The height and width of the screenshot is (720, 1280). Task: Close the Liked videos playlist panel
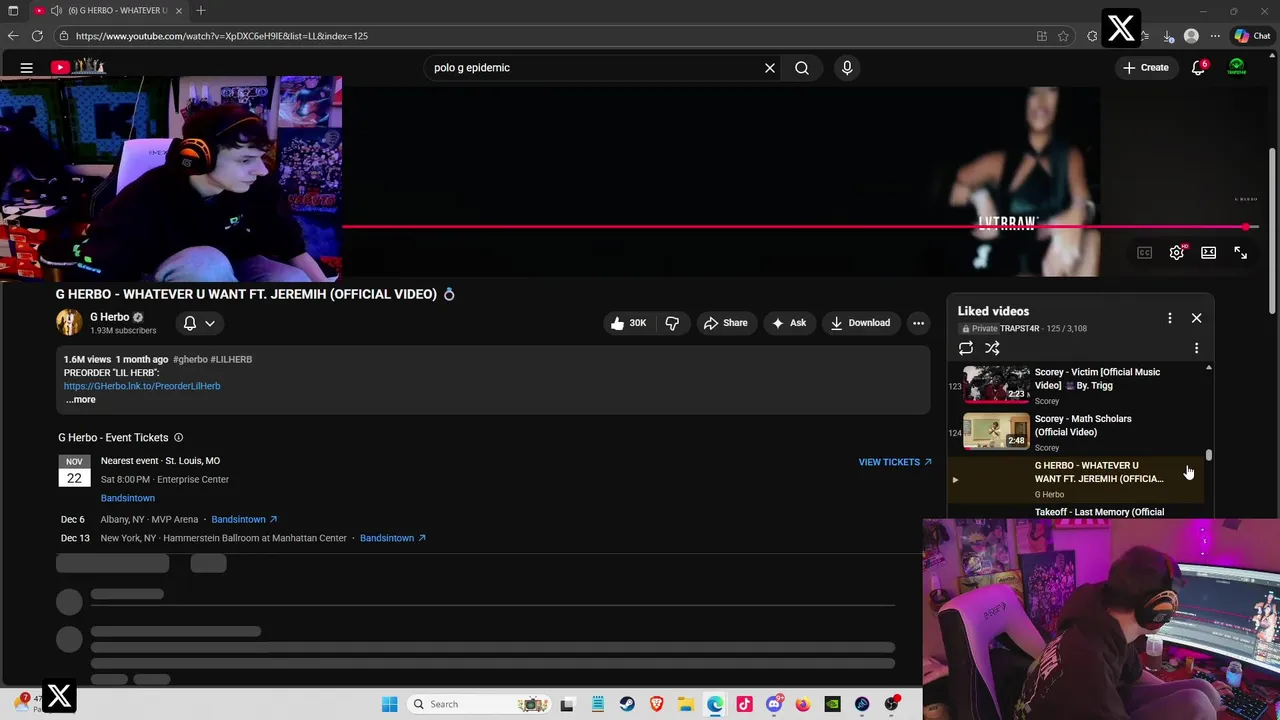pos(1196,318)
